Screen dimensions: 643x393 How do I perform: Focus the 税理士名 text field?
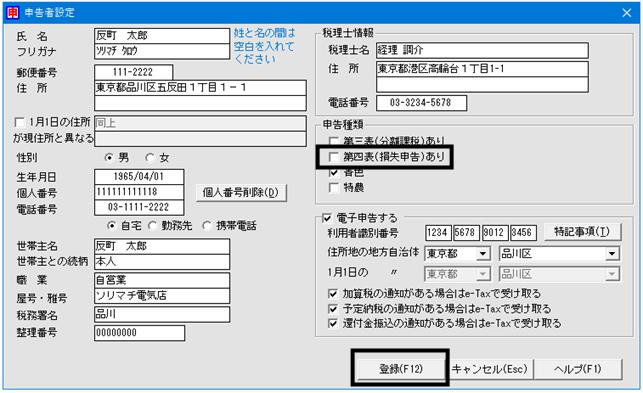coord(482,50)
